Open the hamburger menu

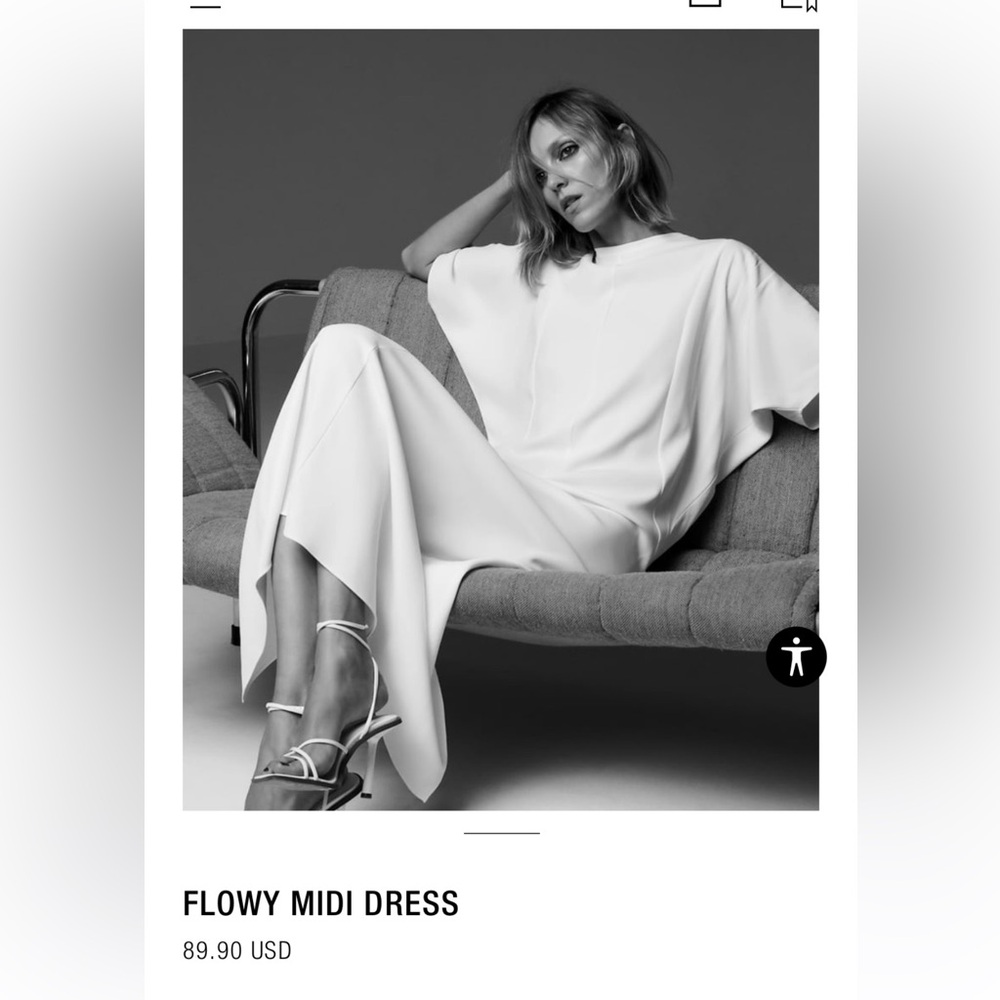205,5
